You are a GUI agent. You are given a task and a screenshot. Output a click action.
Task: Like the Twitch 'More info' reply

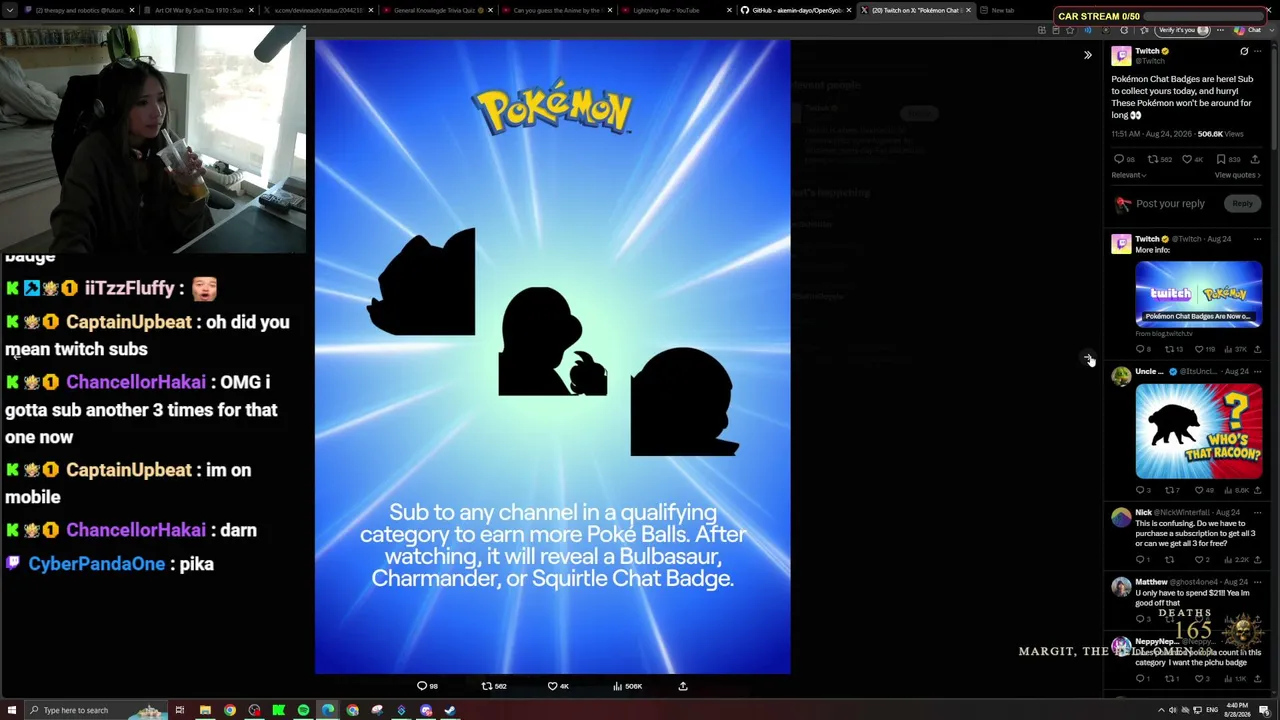[x=1199, y=349]
